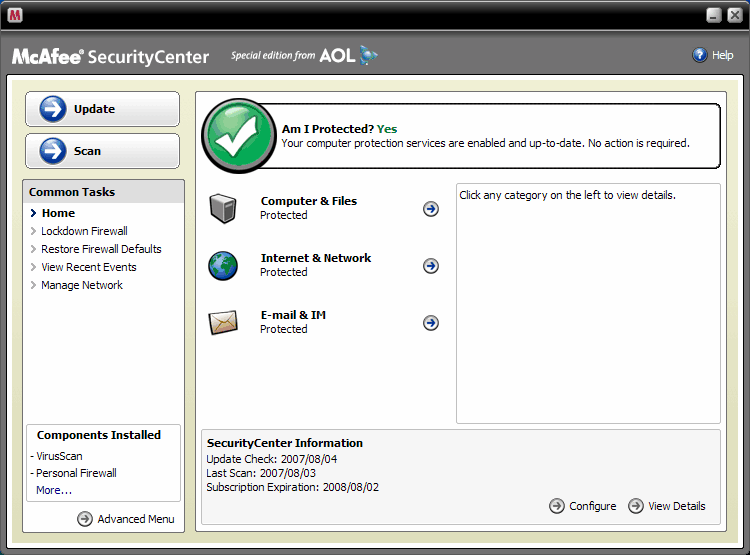Choose Lockdown Firewall task
The height and width of the screenshot is (555, 750).
tap(84, 231)
